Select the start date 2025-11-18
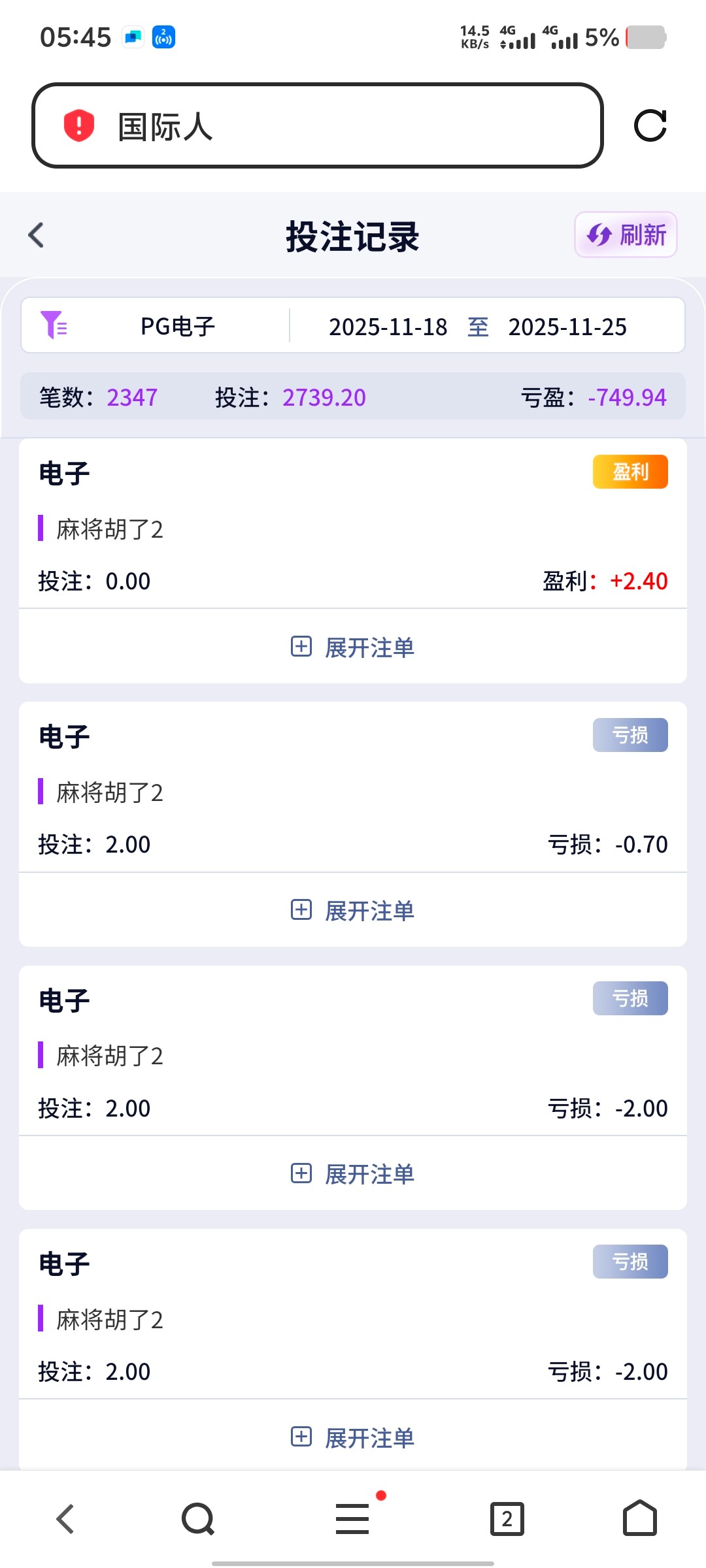 click(388, 327)
